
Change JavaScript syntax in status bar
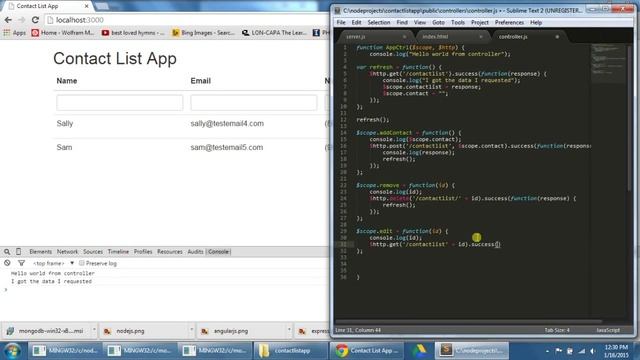click(608, 330)
